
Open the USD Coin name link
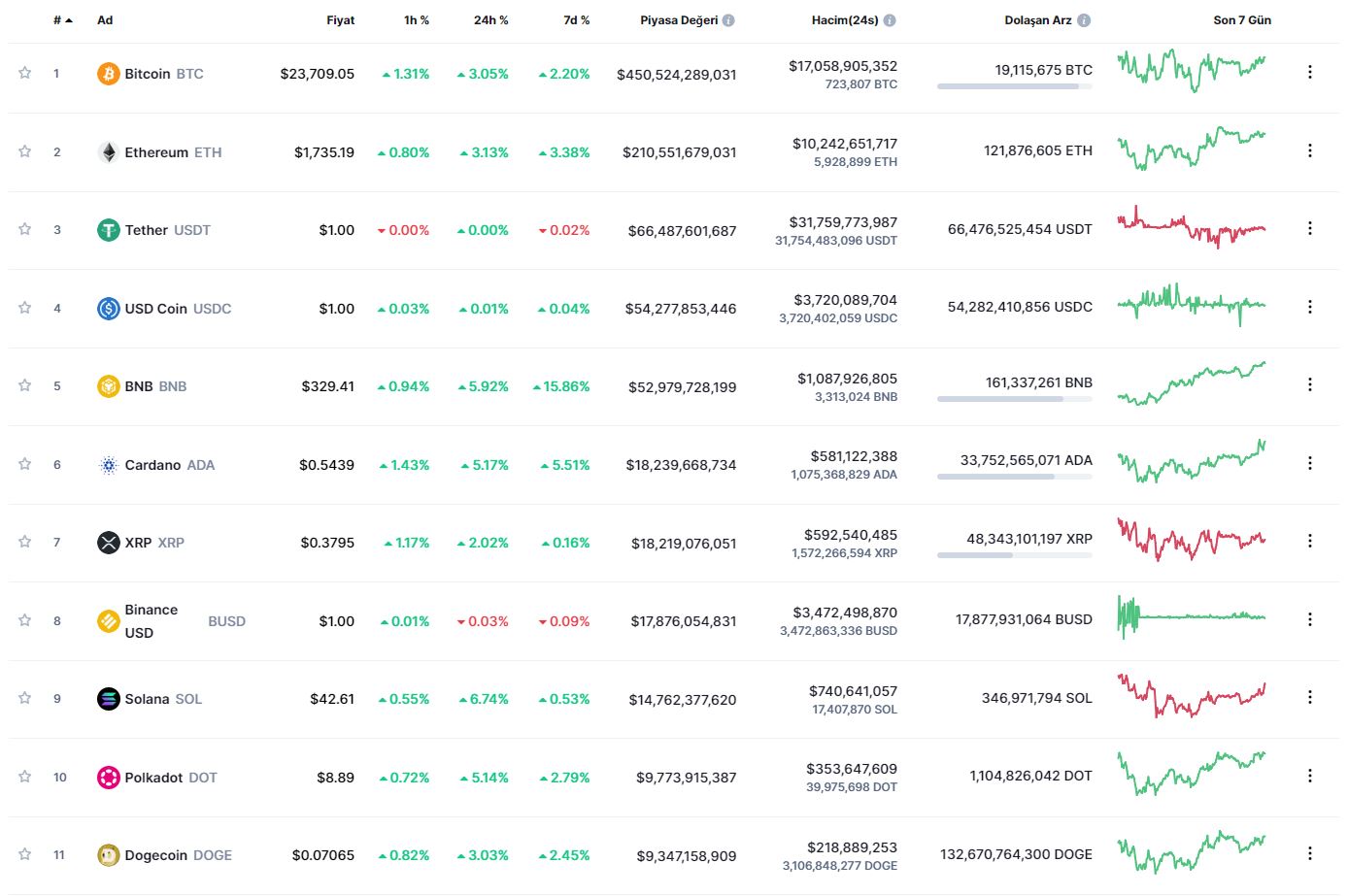click(x=155, y=309)
